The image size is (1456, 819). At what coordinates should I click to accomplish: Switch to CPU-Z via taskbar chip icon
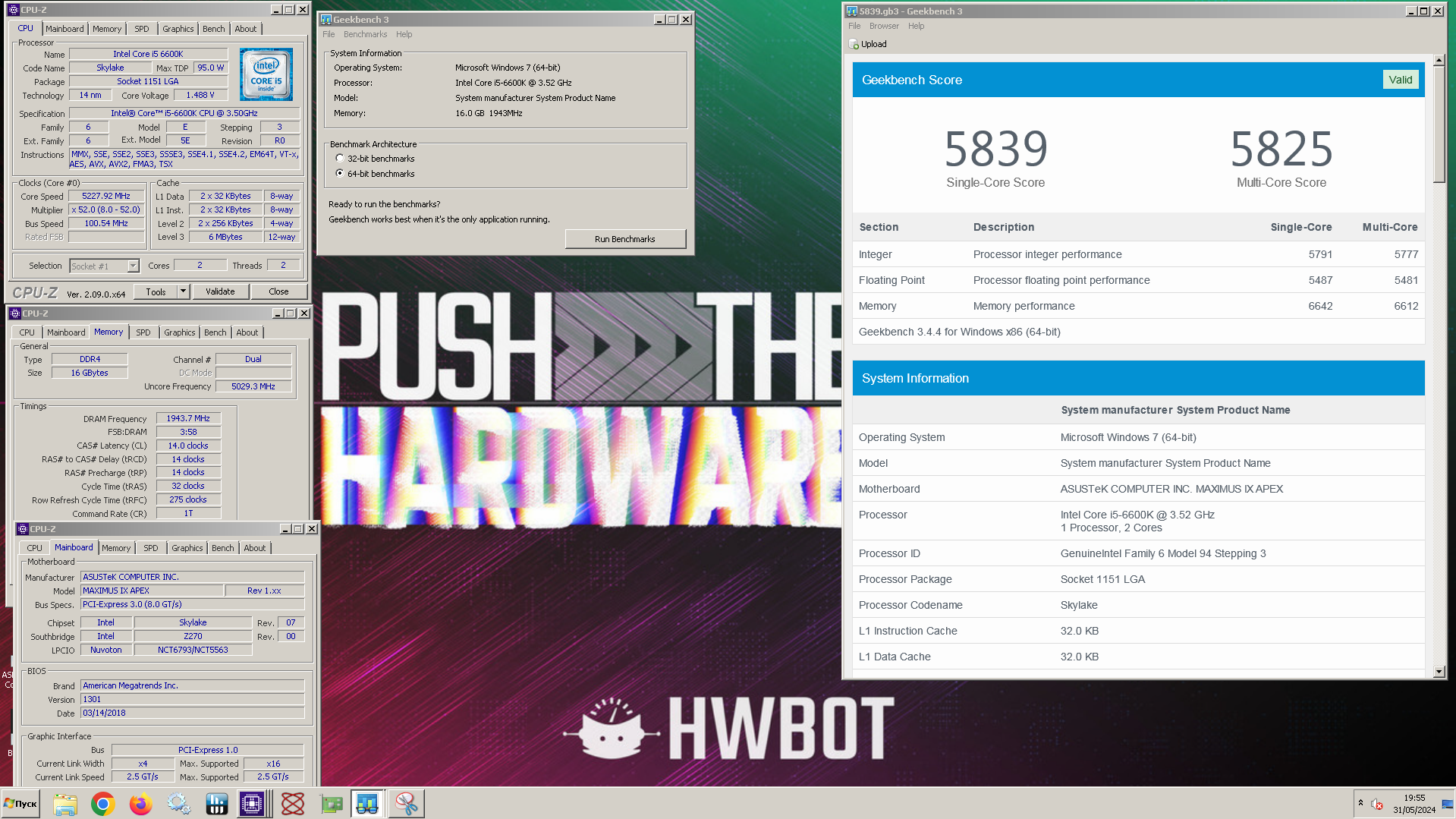click(x=252, y=803)
